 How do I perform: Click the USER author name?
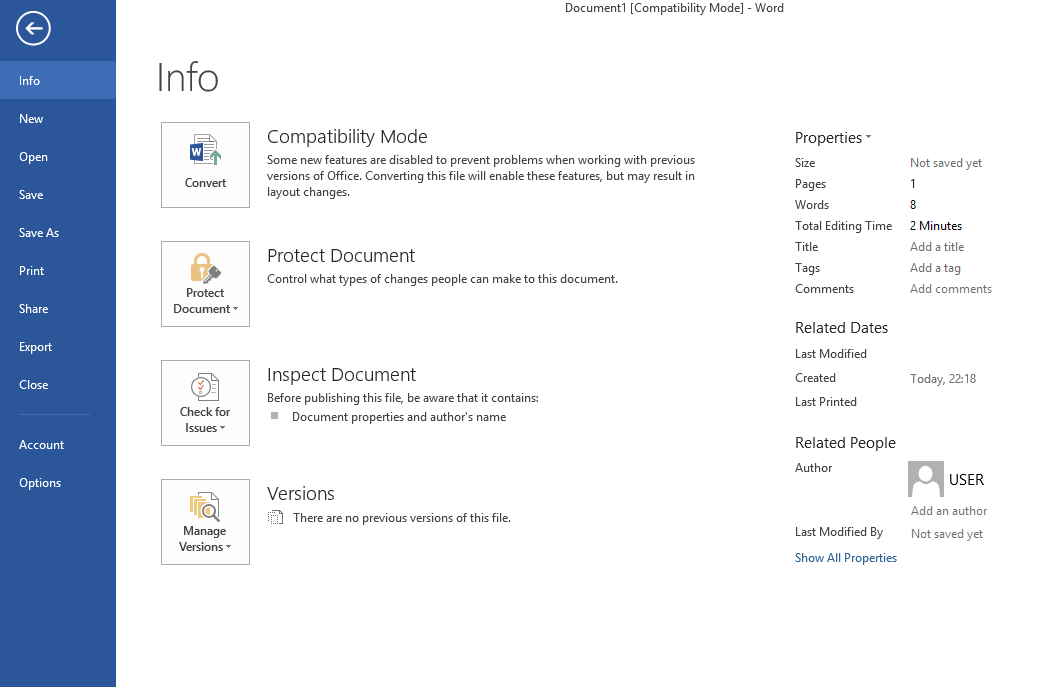tap(966, 480)
